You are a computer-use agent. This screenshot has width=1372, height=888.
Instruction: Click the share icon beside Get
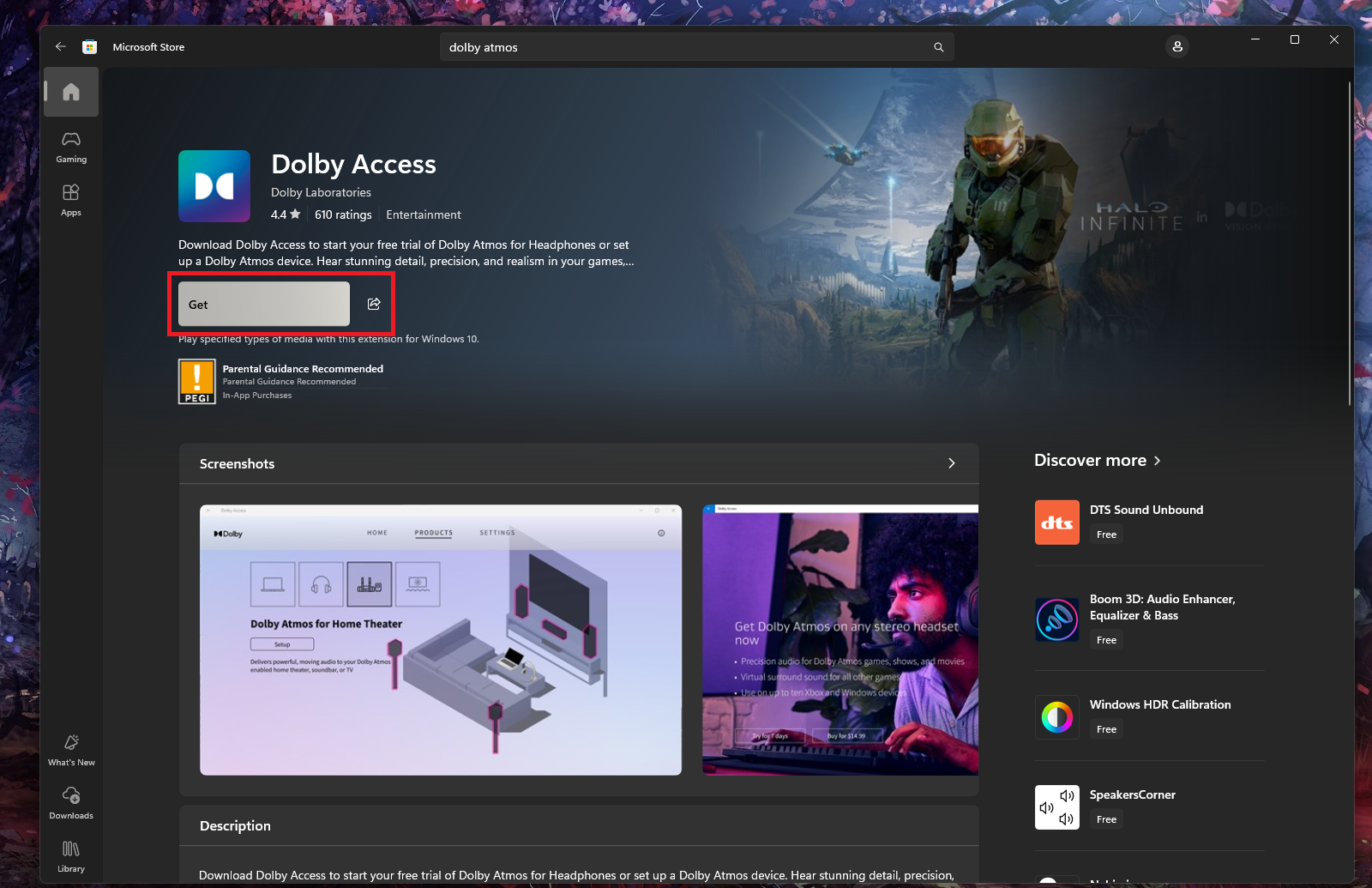(x=374, y=304)
